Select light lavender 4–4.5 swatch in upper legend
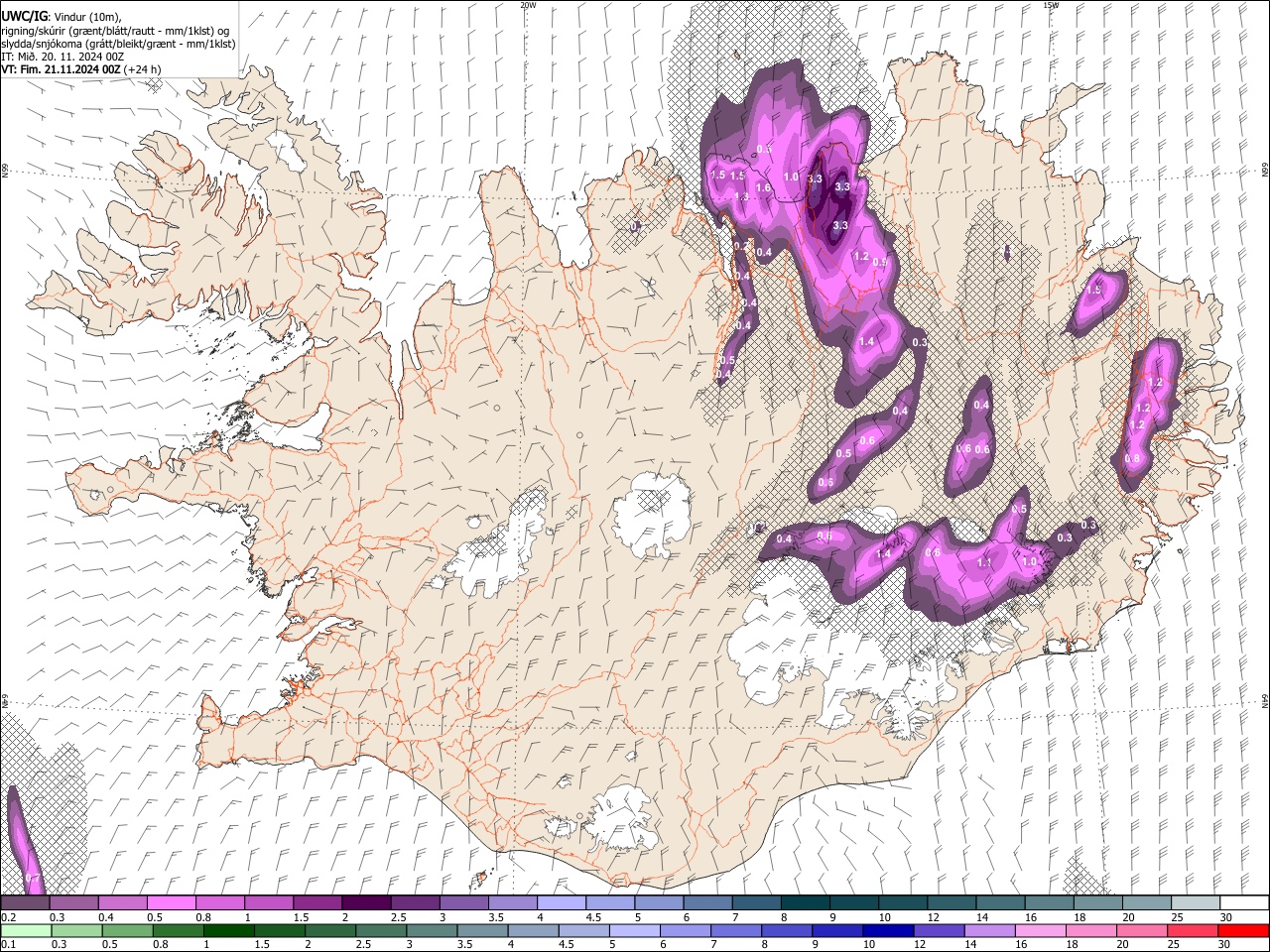This screenshot has height=952, width=1270. point(560,903)
